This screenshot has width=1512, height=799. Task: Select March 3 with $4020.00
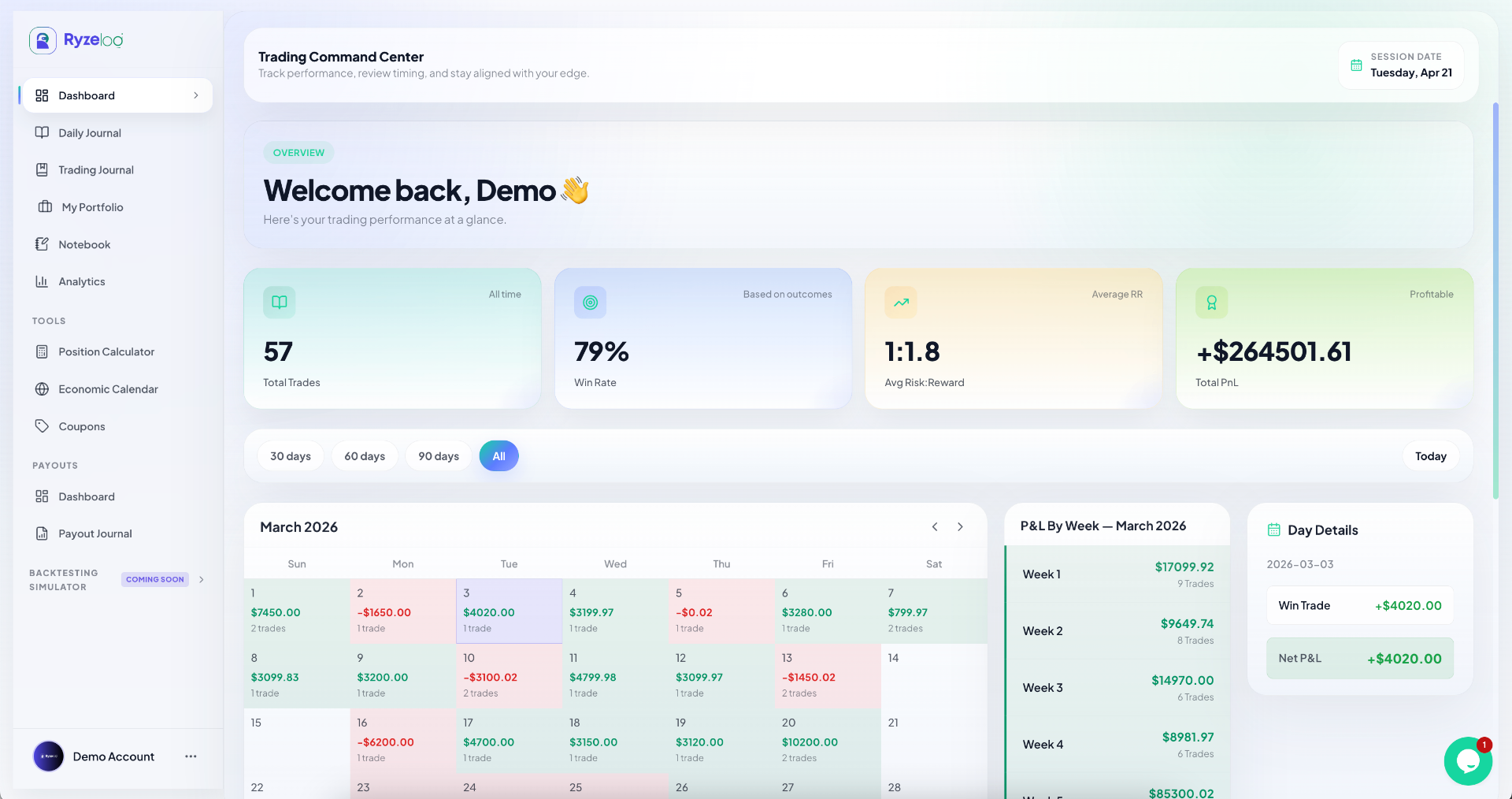pyautogui.click(x=510, y=611)
